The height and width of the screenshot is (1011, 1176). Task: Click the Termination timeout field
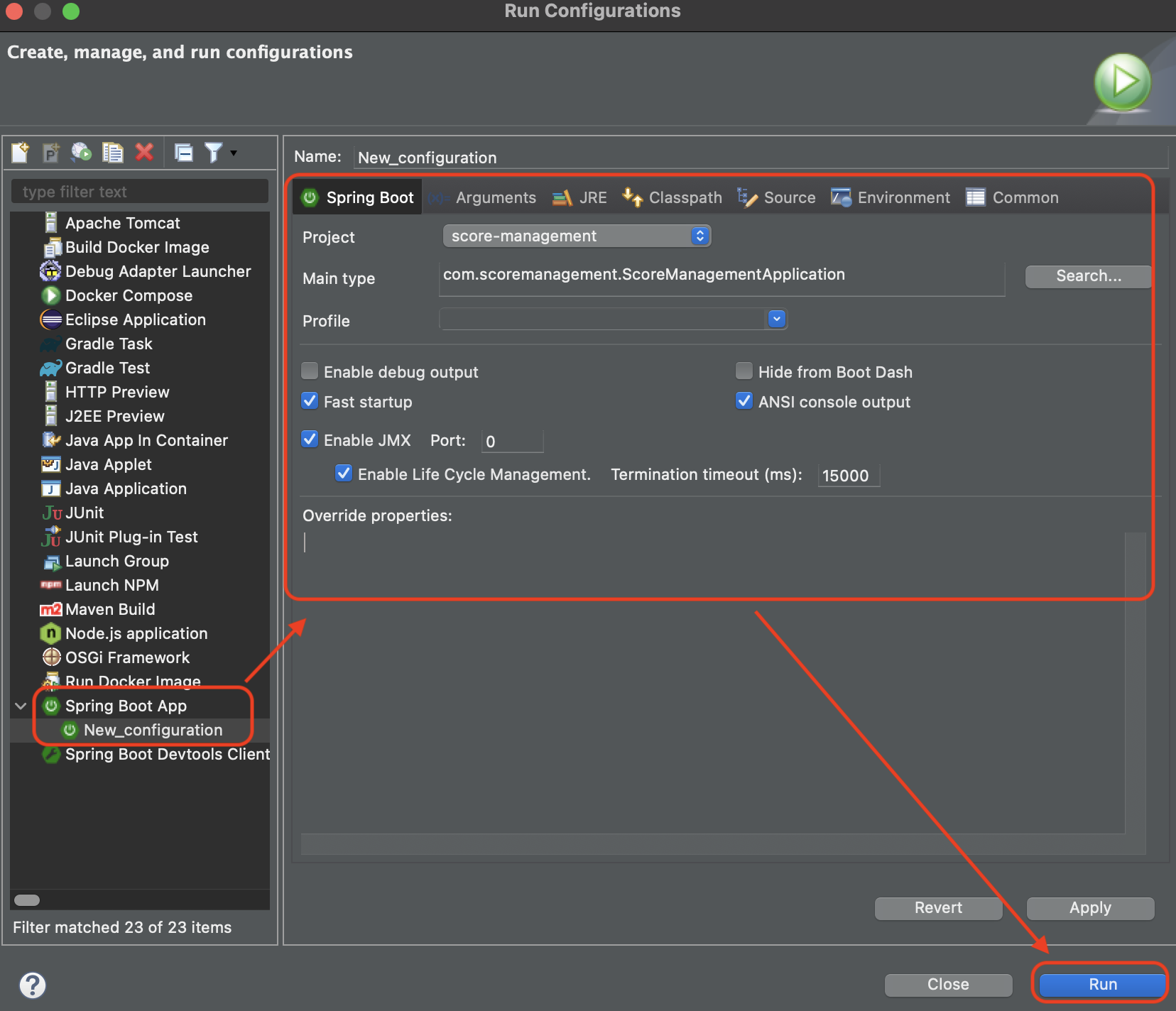(849, 475)
